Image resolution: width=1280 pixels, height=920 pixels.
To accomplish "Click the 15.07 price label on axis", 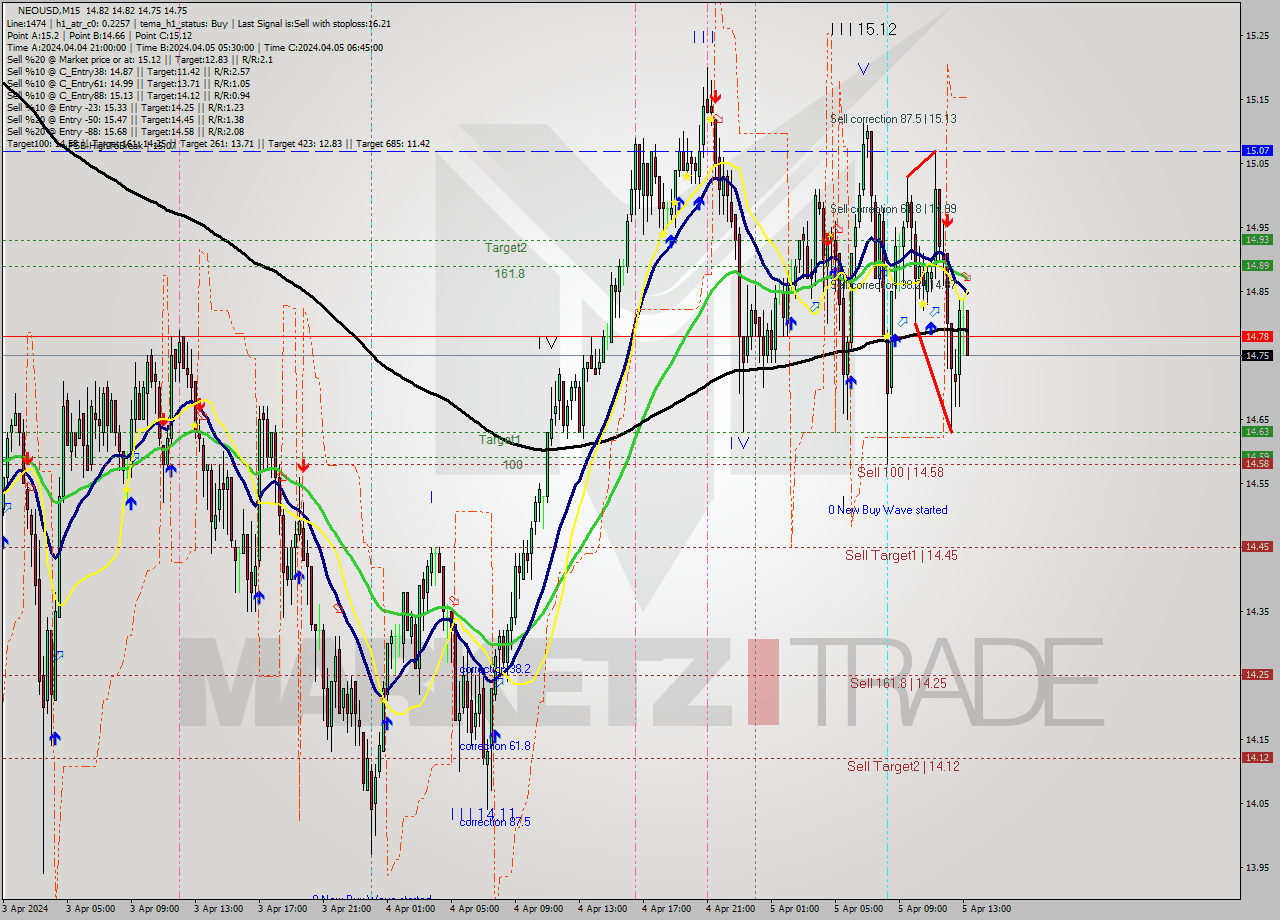I will coord(1257,150).
